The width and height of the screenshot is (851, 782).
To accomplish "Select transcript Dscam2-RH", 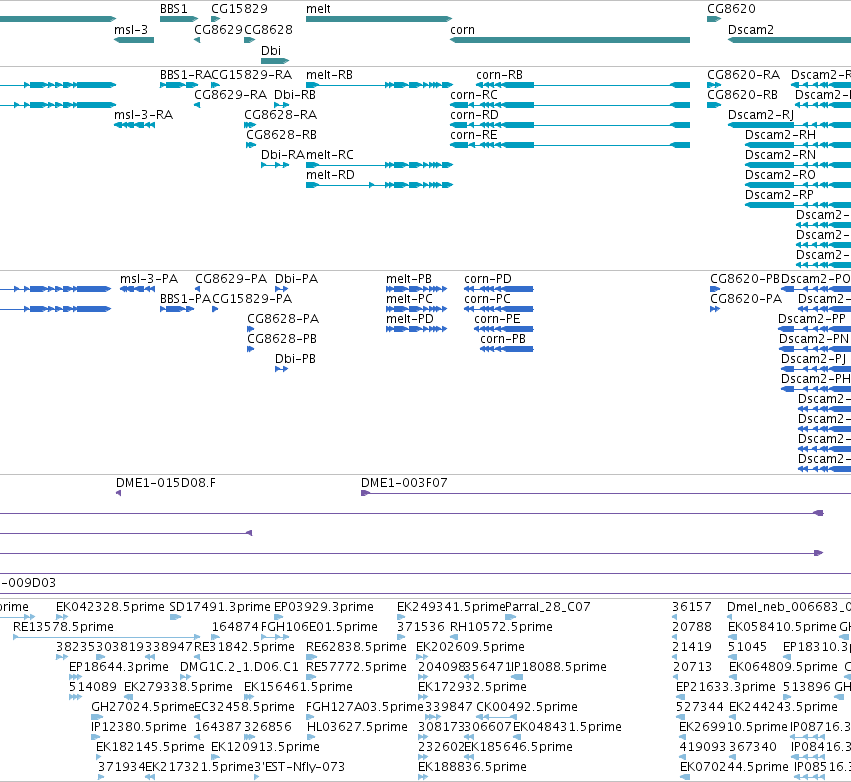I will [798, 145].
